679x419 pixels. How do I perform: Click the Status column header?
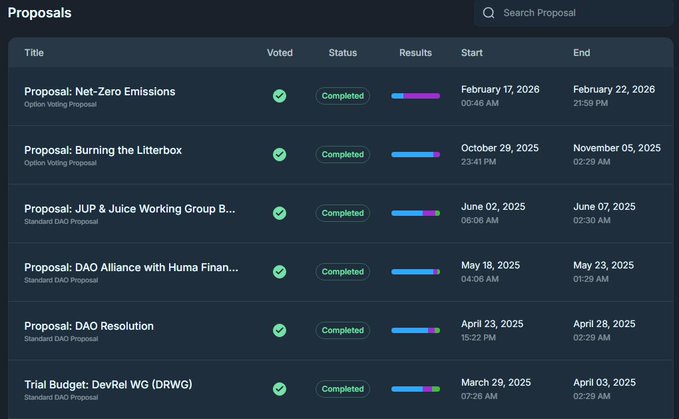pos(343,53)
